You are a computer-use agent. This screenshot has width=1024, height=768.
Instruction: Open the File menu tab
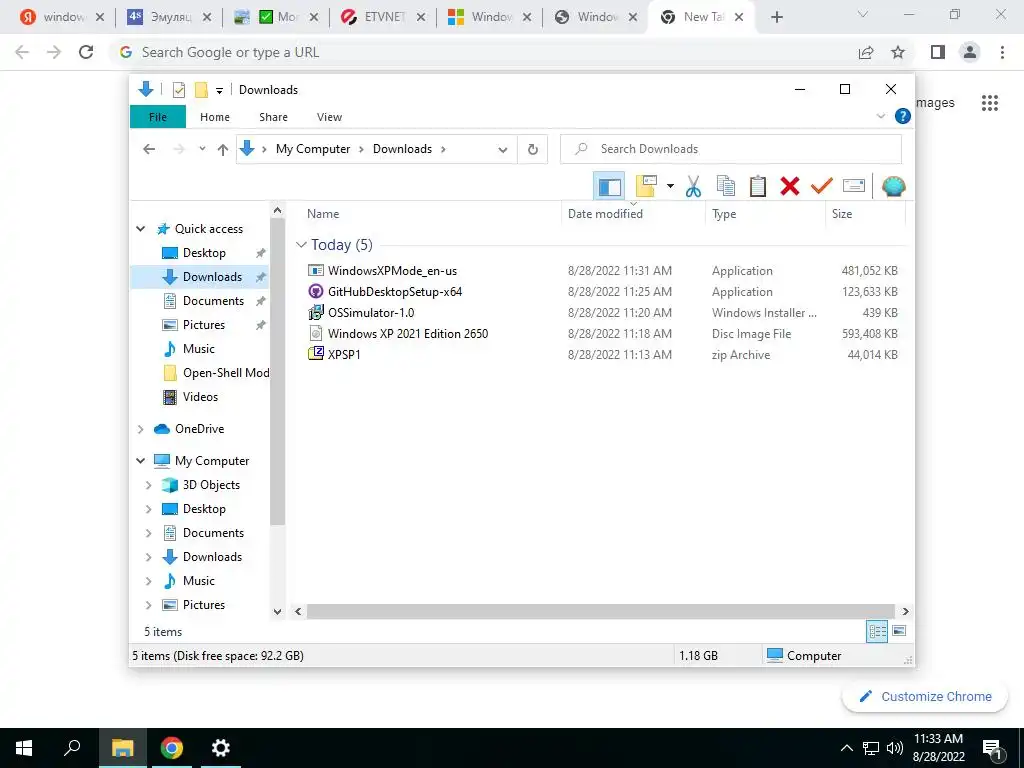[x=158, y=117]
